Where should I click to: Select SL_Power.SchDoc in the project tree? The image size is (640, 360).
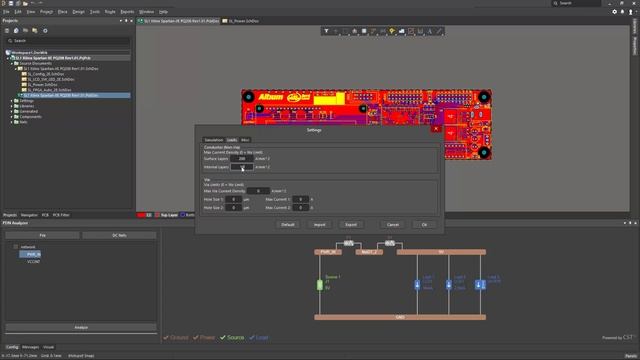(42, 84)
